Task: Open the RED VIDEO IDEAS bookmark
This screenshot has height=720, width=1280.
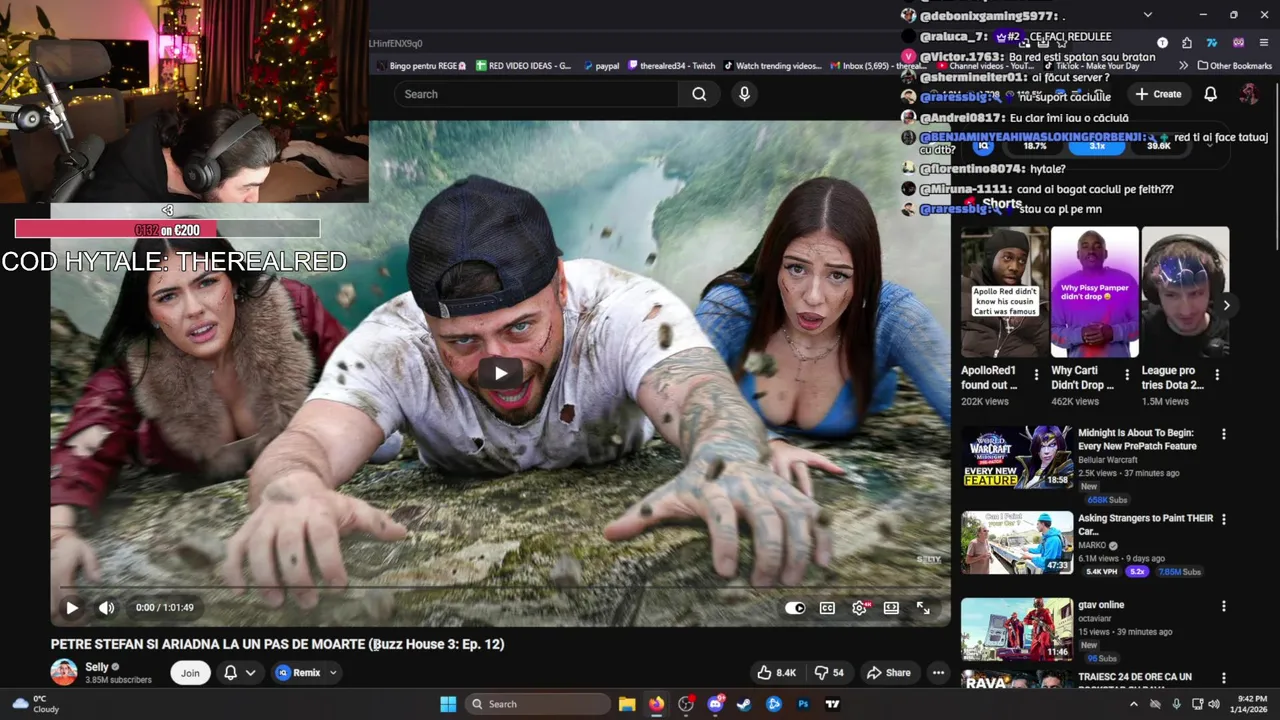Action: [524, 66]
